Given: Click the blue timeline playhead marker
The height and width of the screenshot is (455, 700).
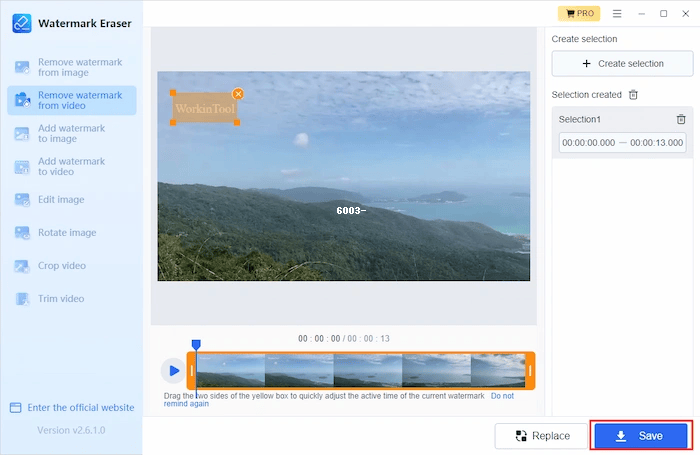Looking at the screenshot, I should point(196,344).
